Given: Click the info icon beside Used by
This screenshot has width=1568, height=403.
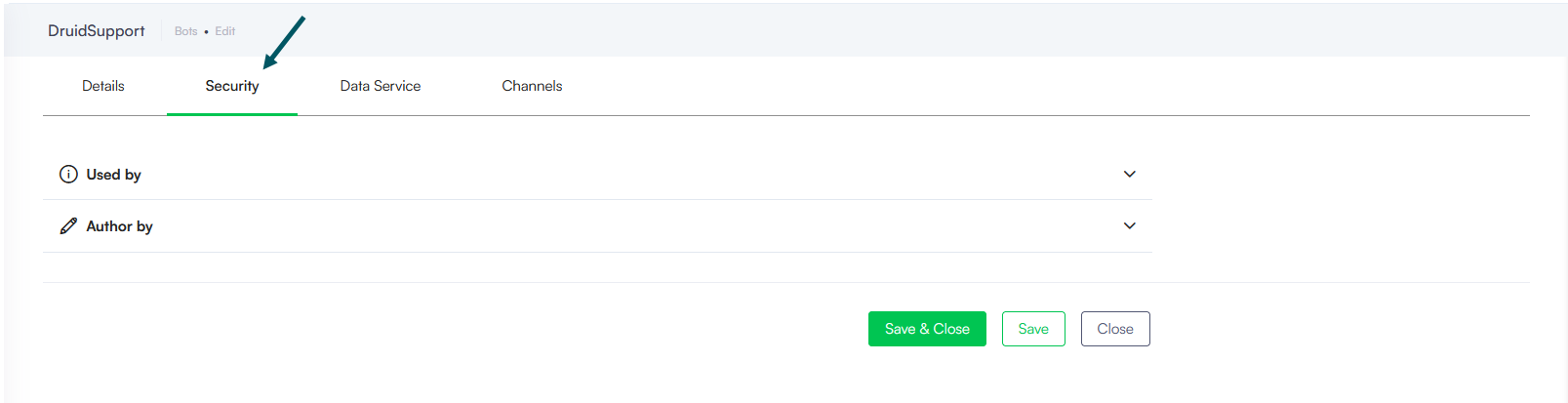Looking at the screenshot, I should pos(68,175).
